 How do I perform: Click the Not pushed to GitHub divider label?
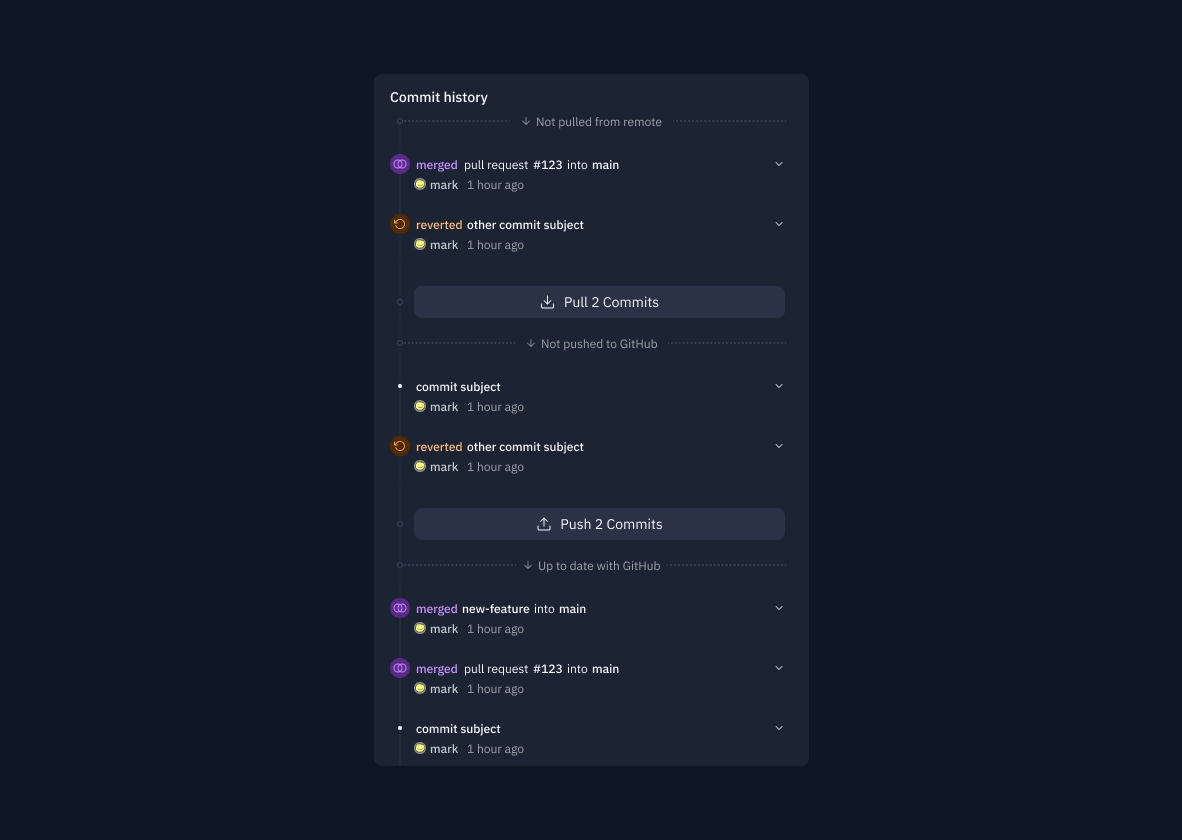coord(598,343)
